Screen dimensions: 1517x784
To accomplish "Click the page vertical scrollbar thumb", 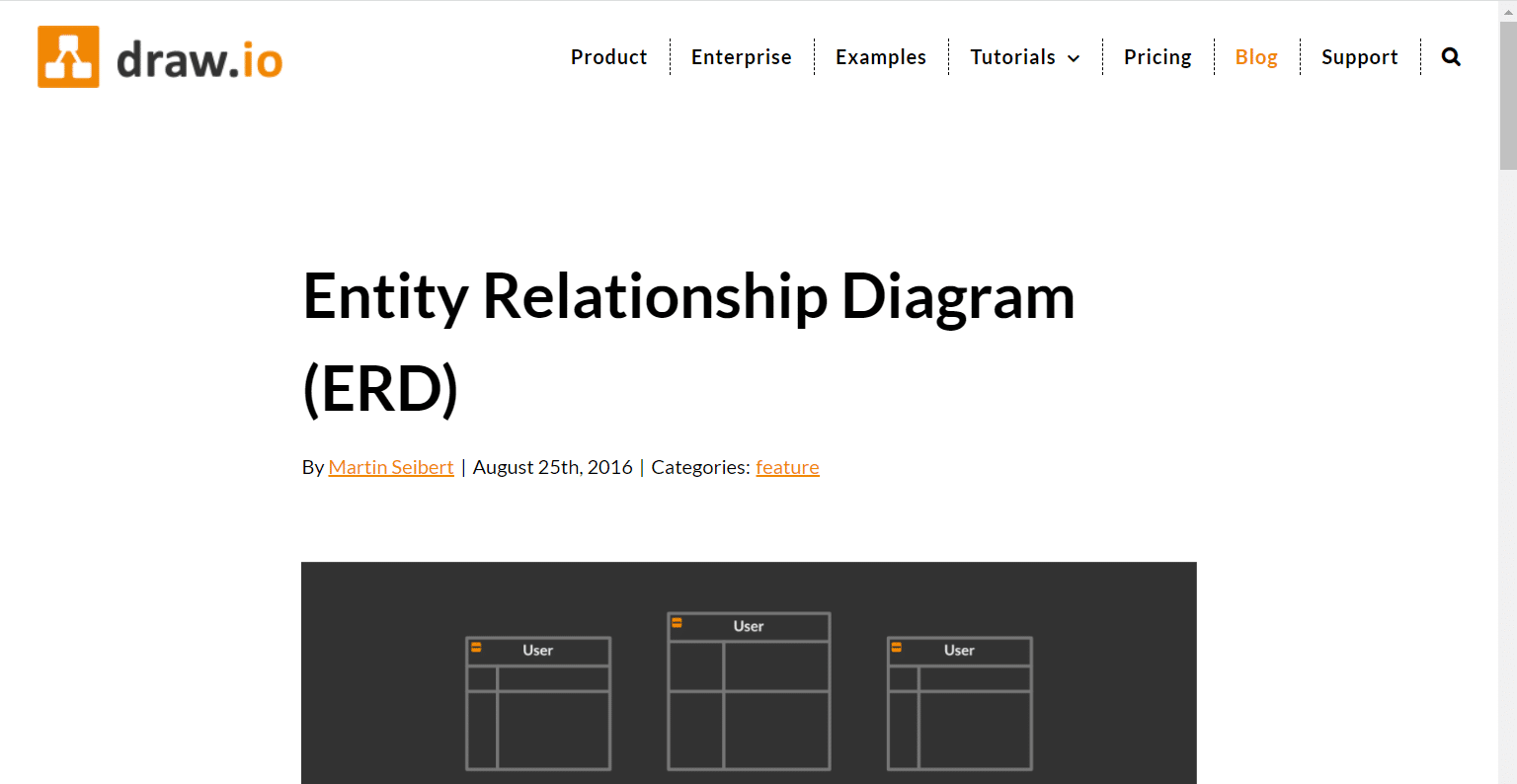I will point(1508,96).
